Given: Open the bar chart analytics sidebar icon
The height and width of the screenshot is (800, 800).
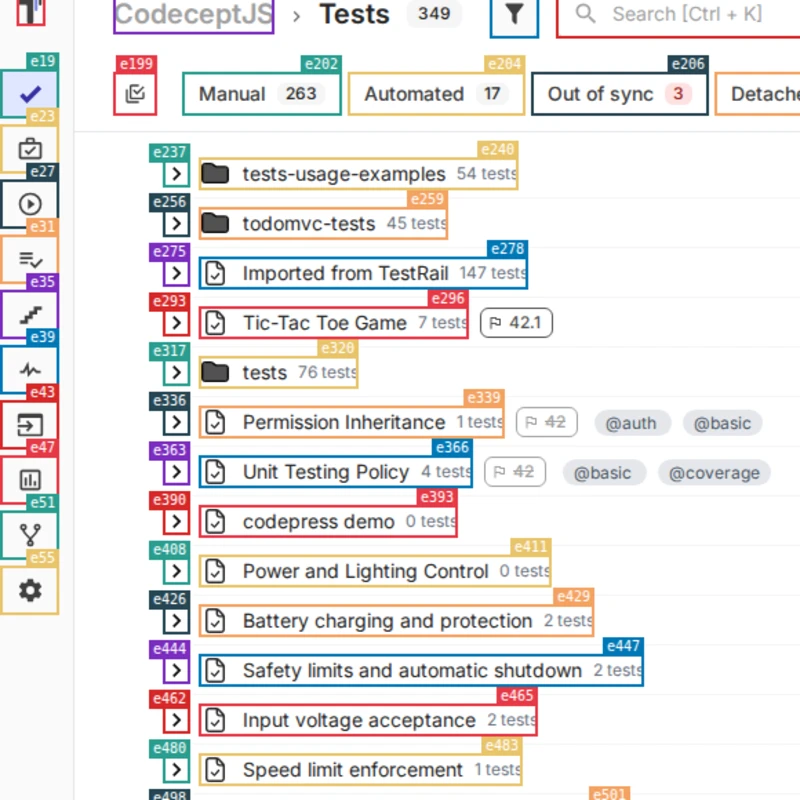Looking at the screenshot, I should [x=30, y=480].
